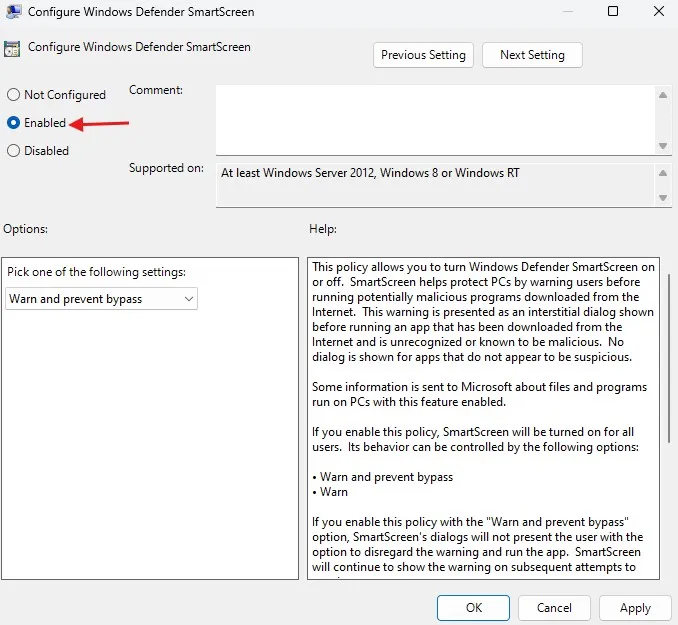This screenshot has width=678, height=625.
Task: Select the Disabled radio button
Action: click(x=13, y=151)
